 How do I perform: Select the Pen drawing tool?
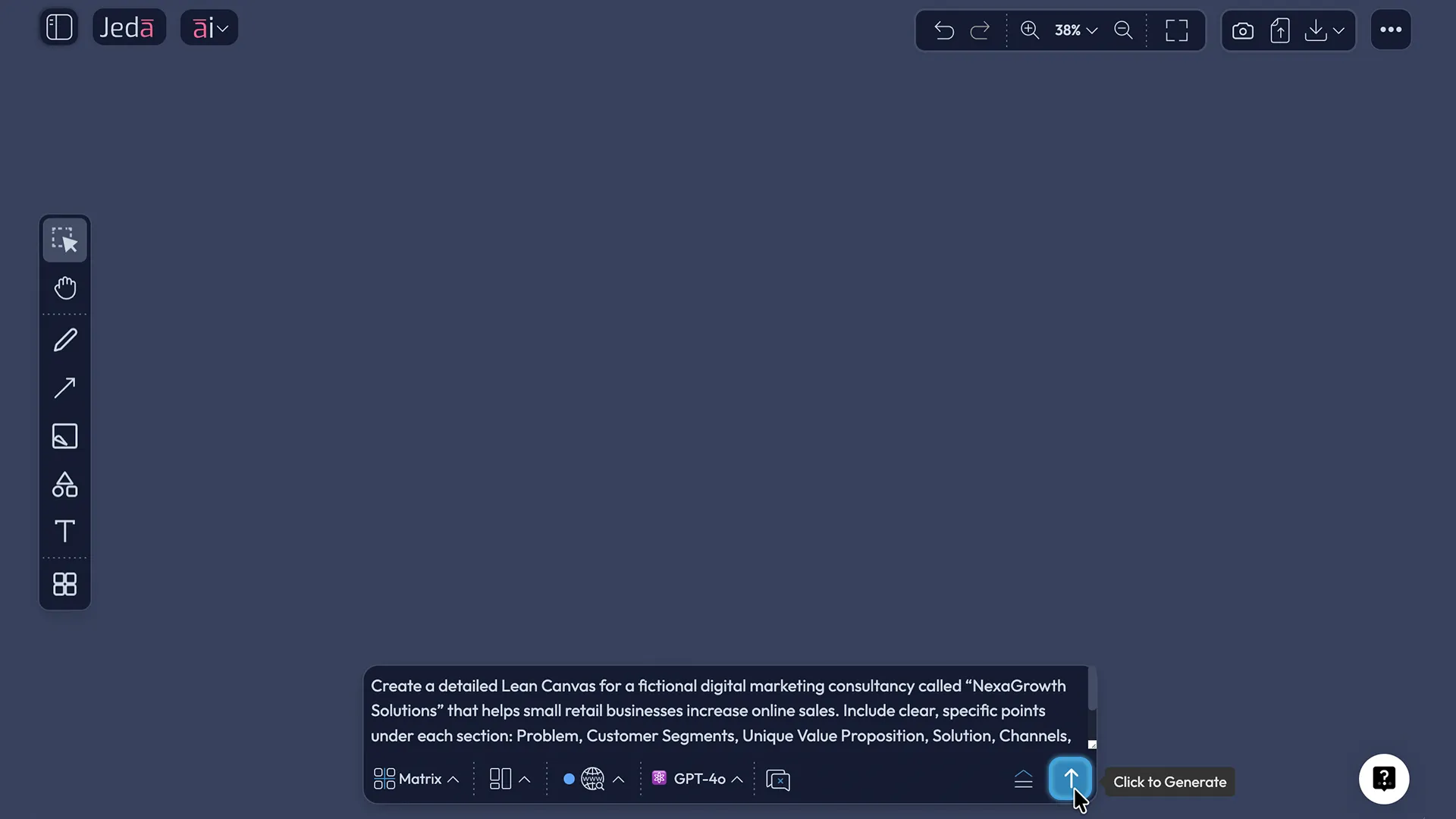(65, 340)
